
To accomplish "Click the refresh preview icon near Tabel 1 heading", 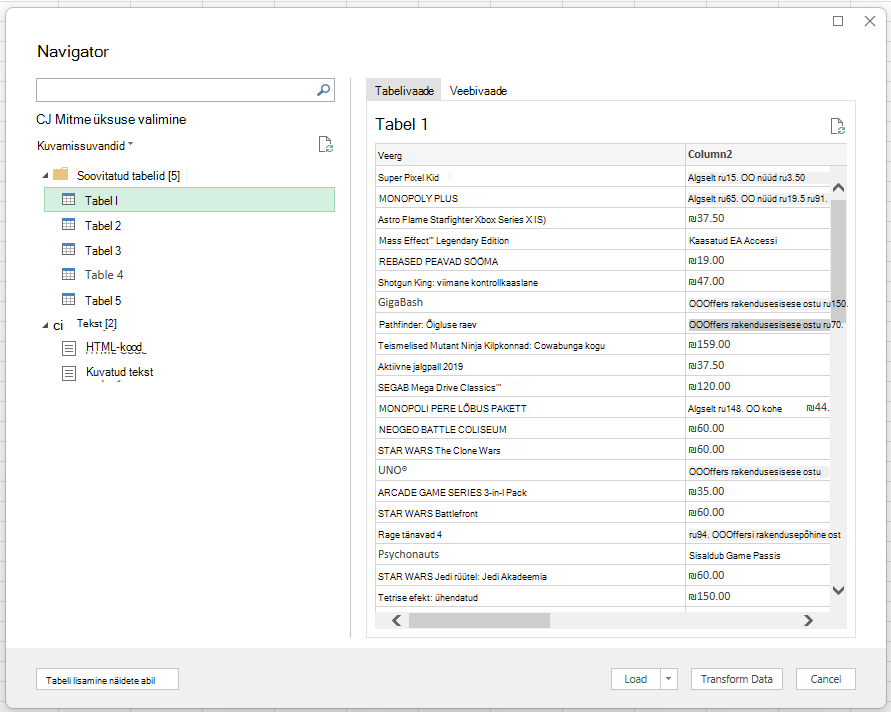I will click(838, 126).
